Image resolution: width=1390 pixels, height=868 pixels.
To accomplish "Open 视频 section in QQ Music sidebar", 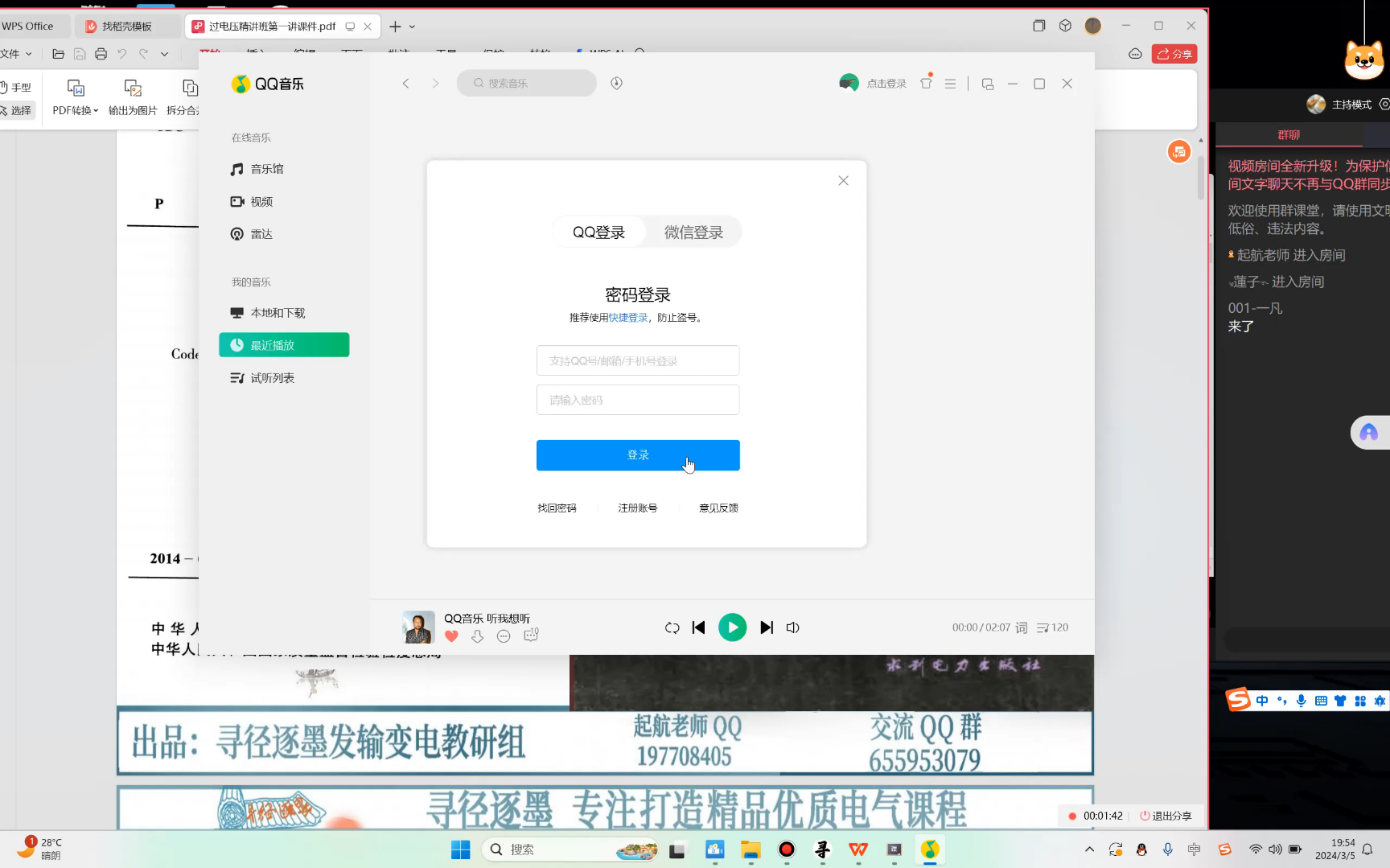I will (x=252, y=202).
